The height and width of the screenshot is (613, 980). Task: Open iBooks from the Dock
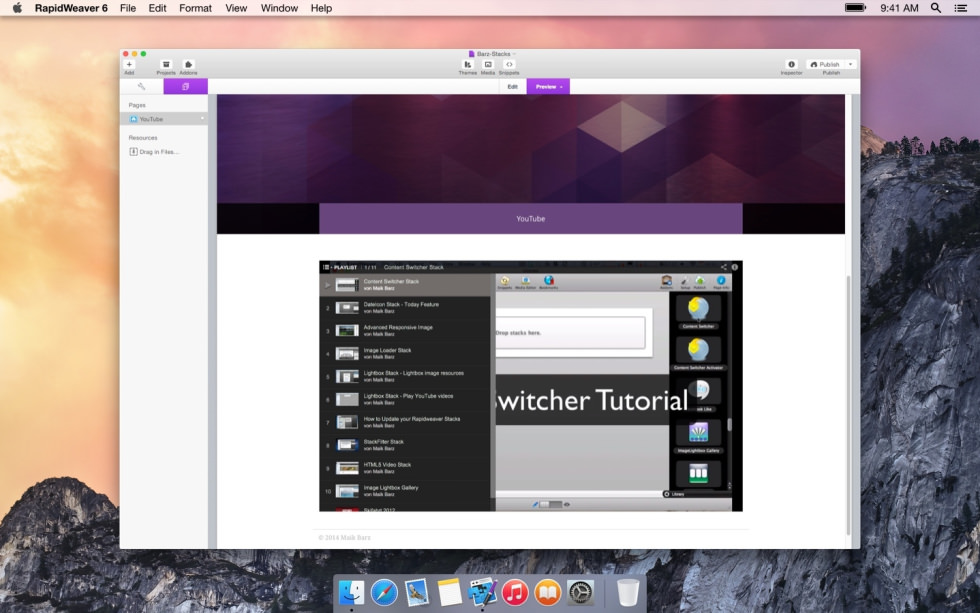click(x=548, y=592)
